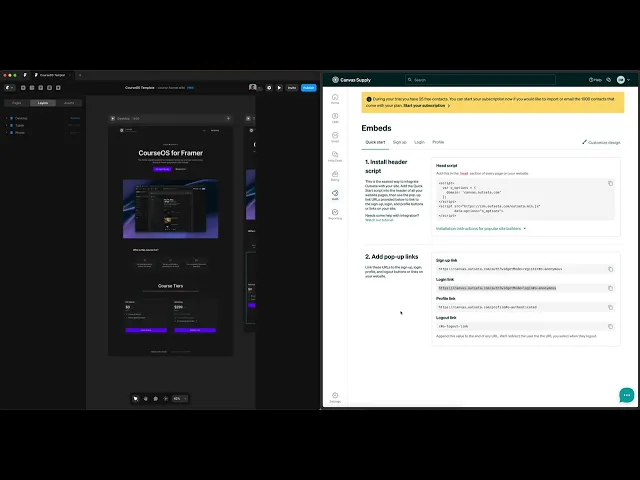
Task: Click the app preview thumbnail in Framer canvas
Action: click(x=171, y=209)
